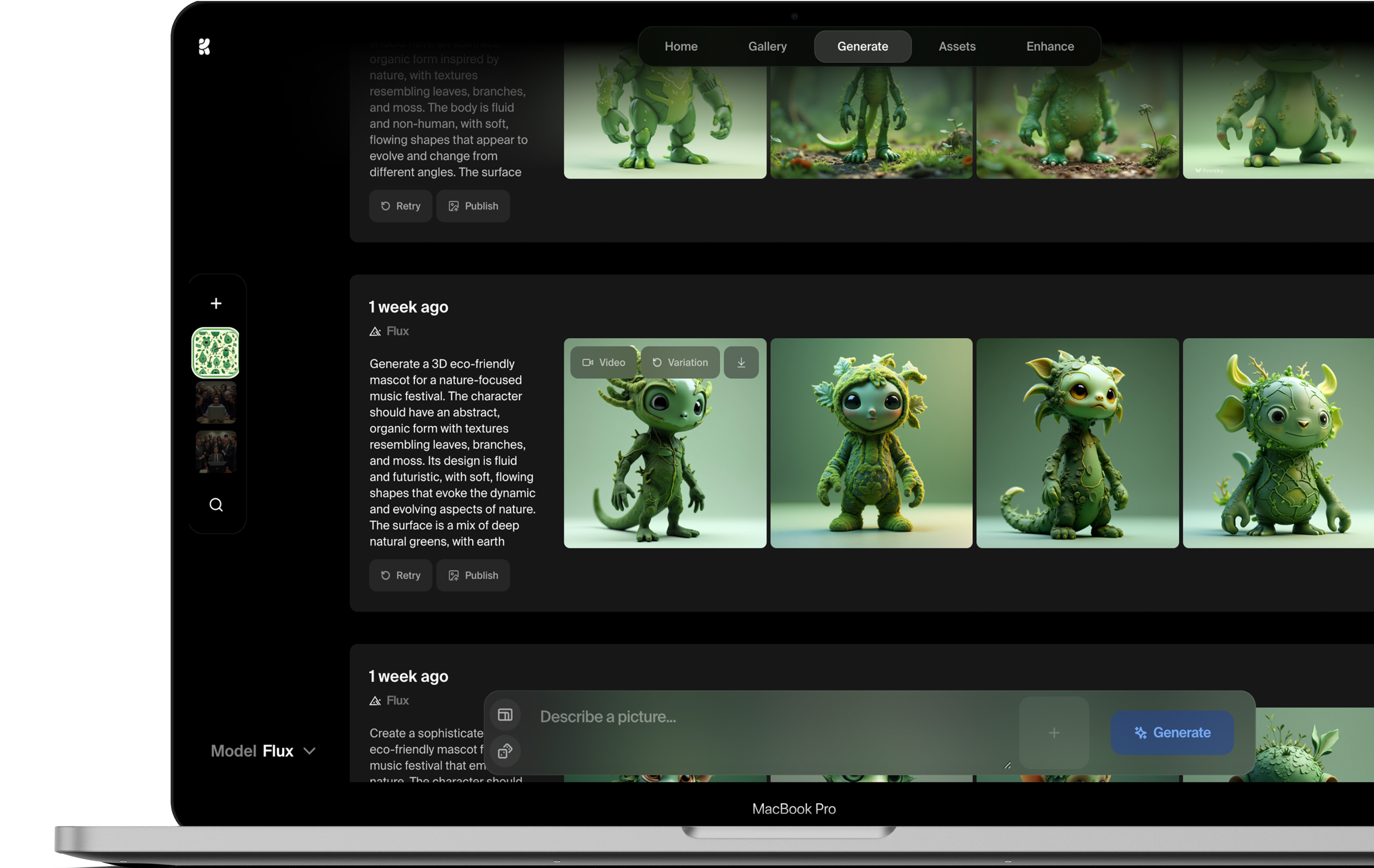Click the 'Create a sophisticate' prompt text

[426, 755]
